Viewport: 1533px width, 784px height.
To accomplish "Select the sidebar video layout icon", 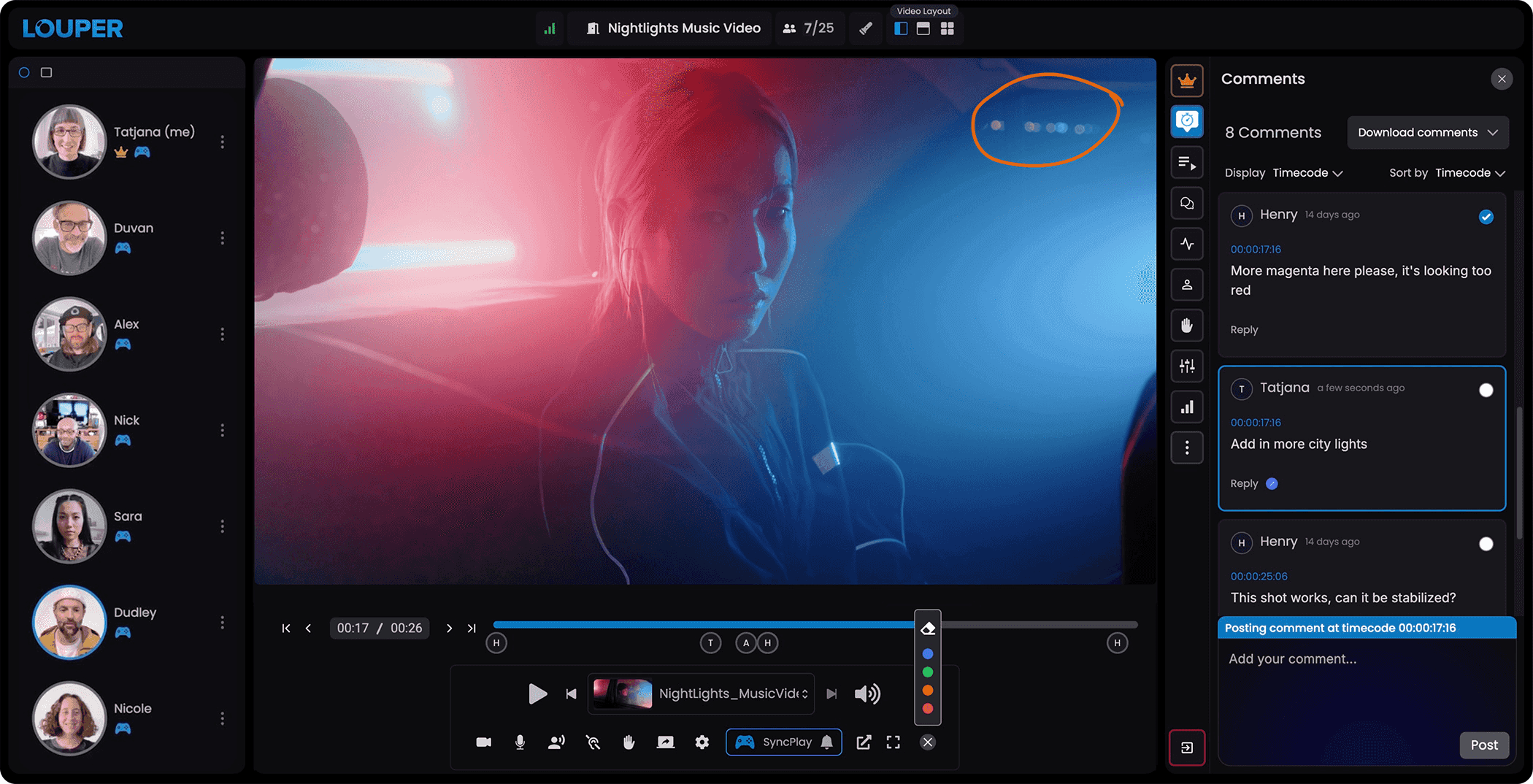I will (901, 28).
